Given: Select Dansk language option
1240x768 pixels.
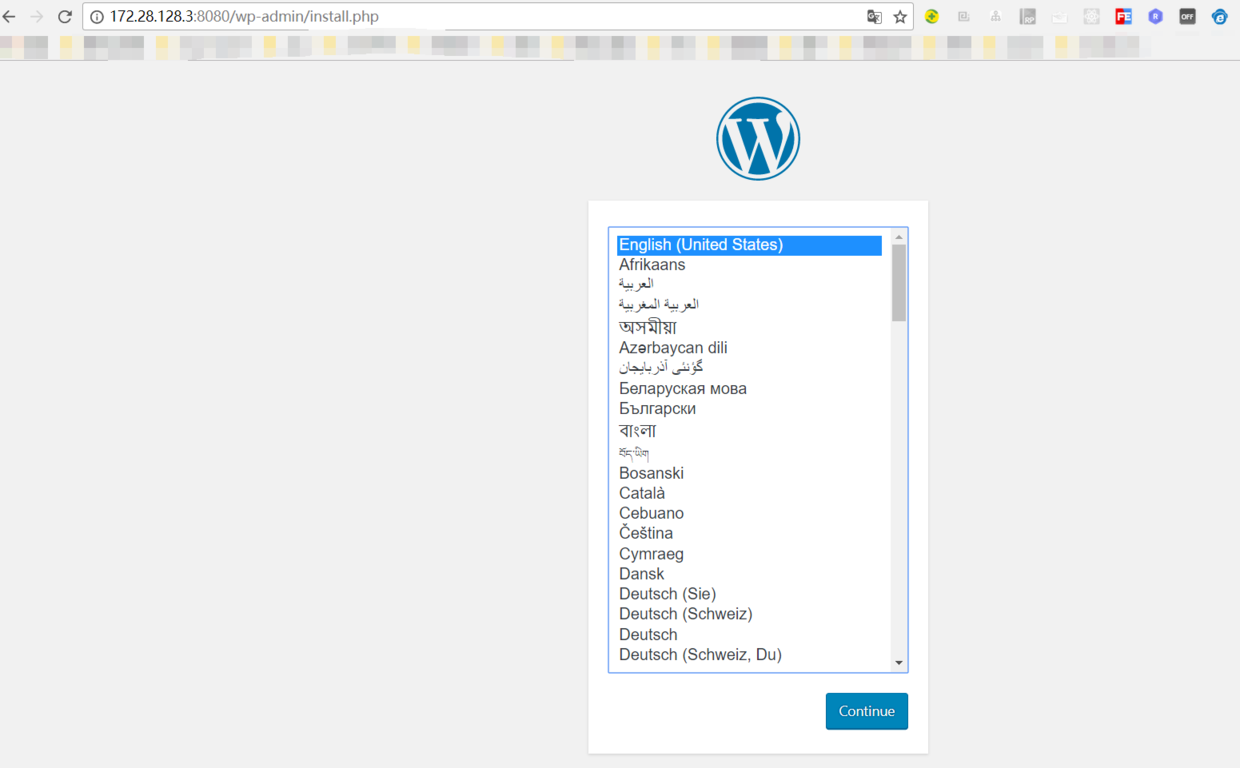Looking at the screenshot, I should point(749,574).
